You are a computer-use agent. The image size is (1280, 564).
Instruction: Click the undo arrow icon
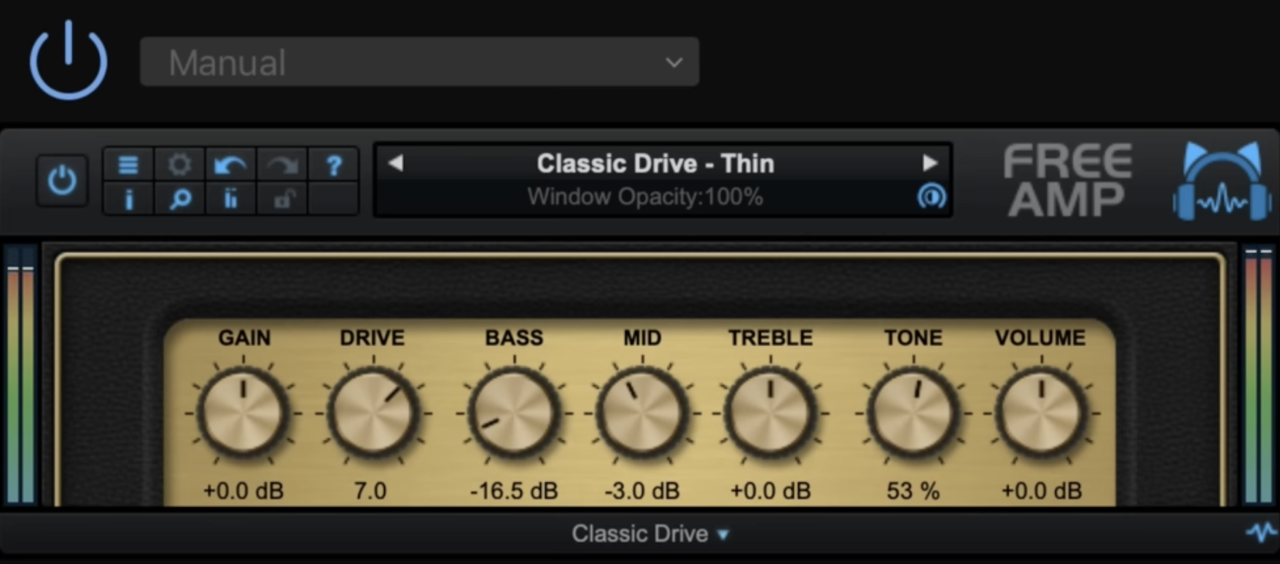click(x=231, y=165)
